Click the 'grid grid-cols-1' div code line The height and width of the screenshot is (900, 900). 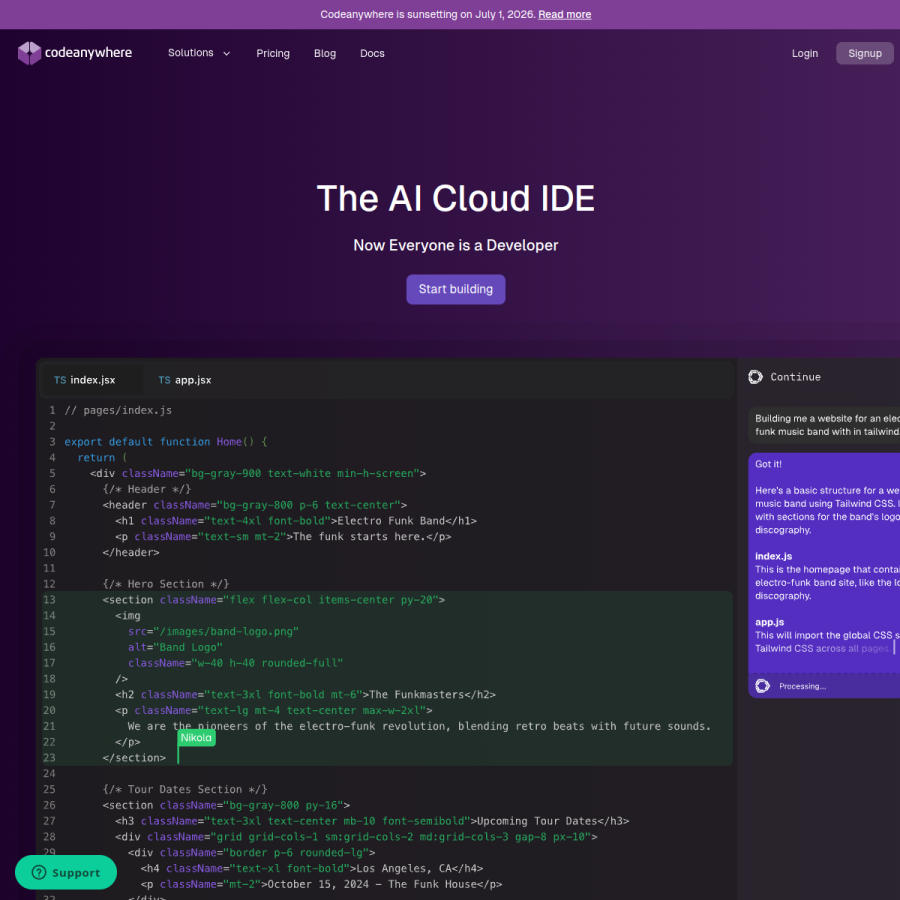[356, 837]
